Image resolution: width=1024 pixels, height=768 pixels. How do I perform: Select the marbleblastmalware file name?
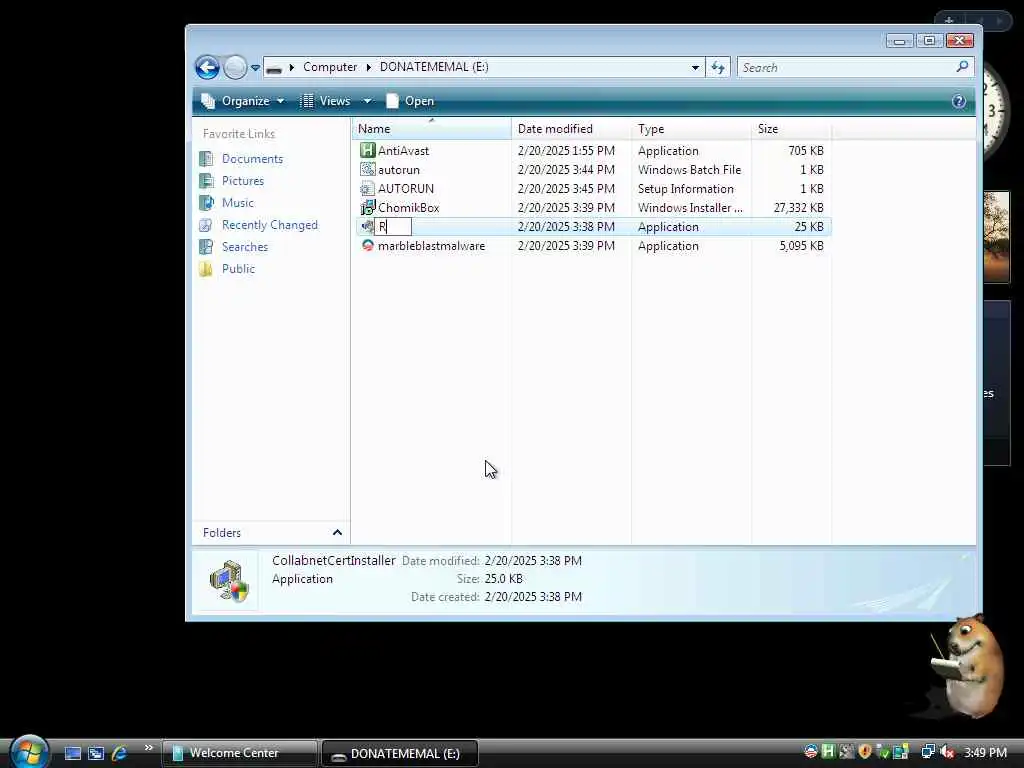pos(431,246)
